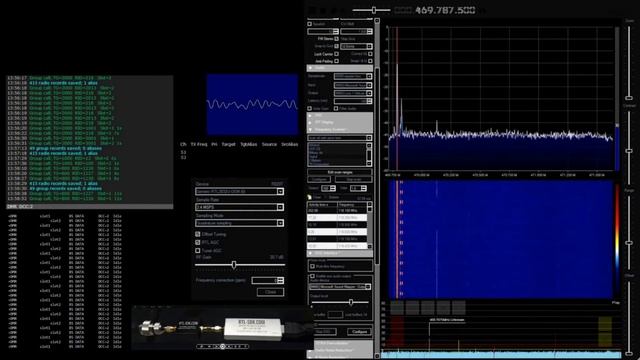
Task: Close the RTL-SDR settings dialog with Close button
Action: (x=270, y=292)
